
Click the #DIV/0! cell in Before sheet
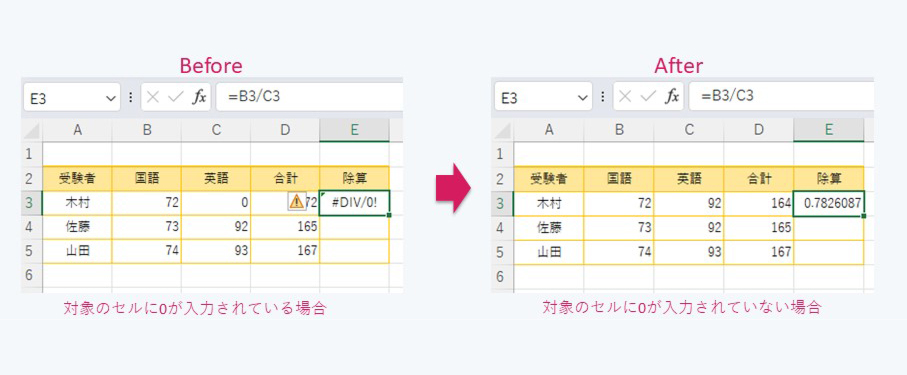[355, 203]
